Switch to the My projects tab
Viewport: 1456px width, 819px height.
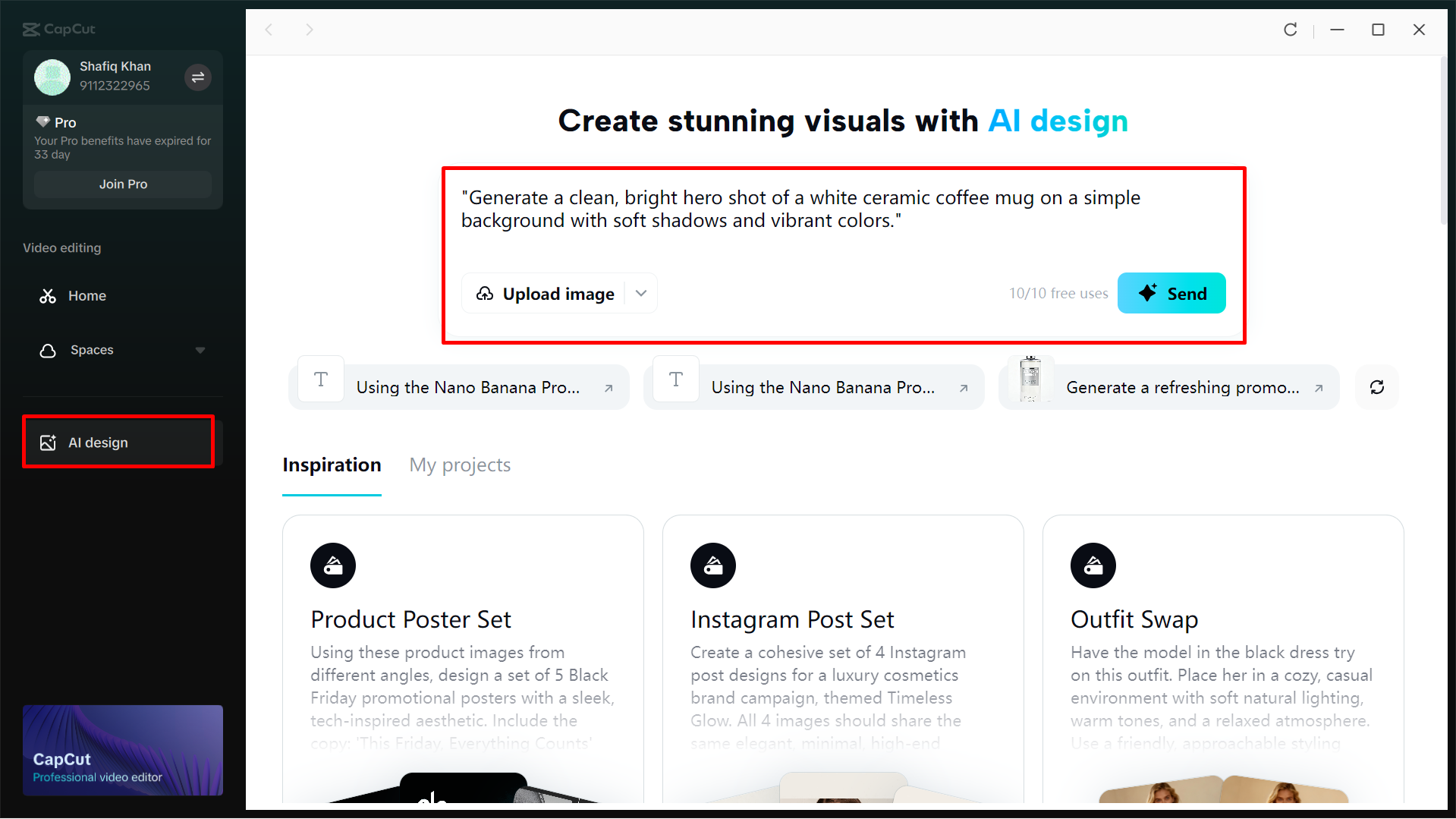[x=459, y=465]
